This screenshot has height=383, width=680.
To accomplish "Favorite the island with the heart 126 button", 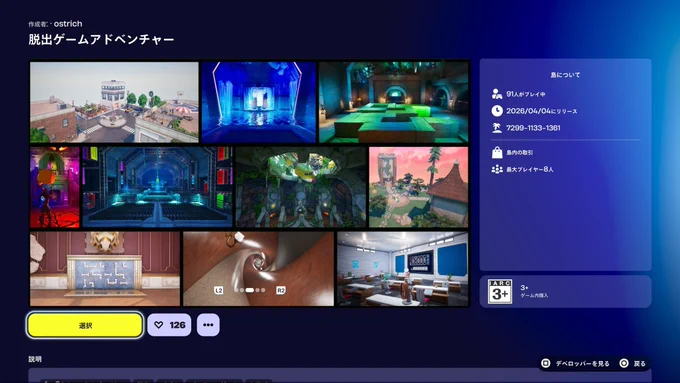I will coord(169,325).
